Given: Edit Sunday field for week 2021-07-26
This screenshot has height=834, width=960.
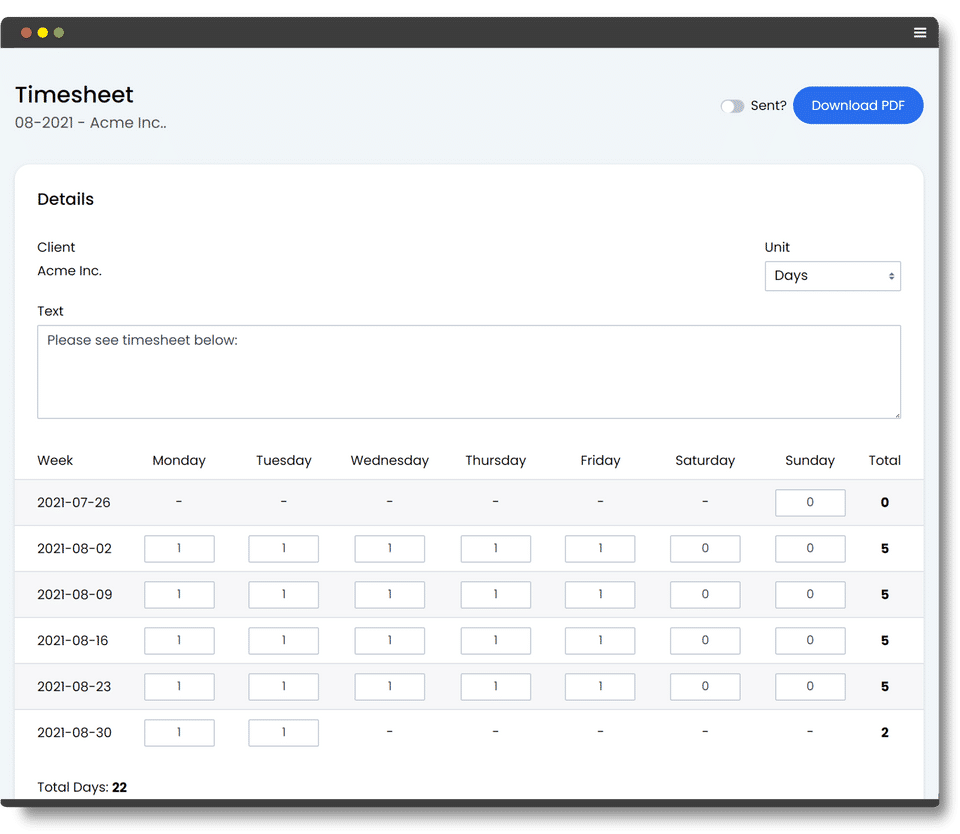Looking at the screenshot, I should tap(810, 503).
